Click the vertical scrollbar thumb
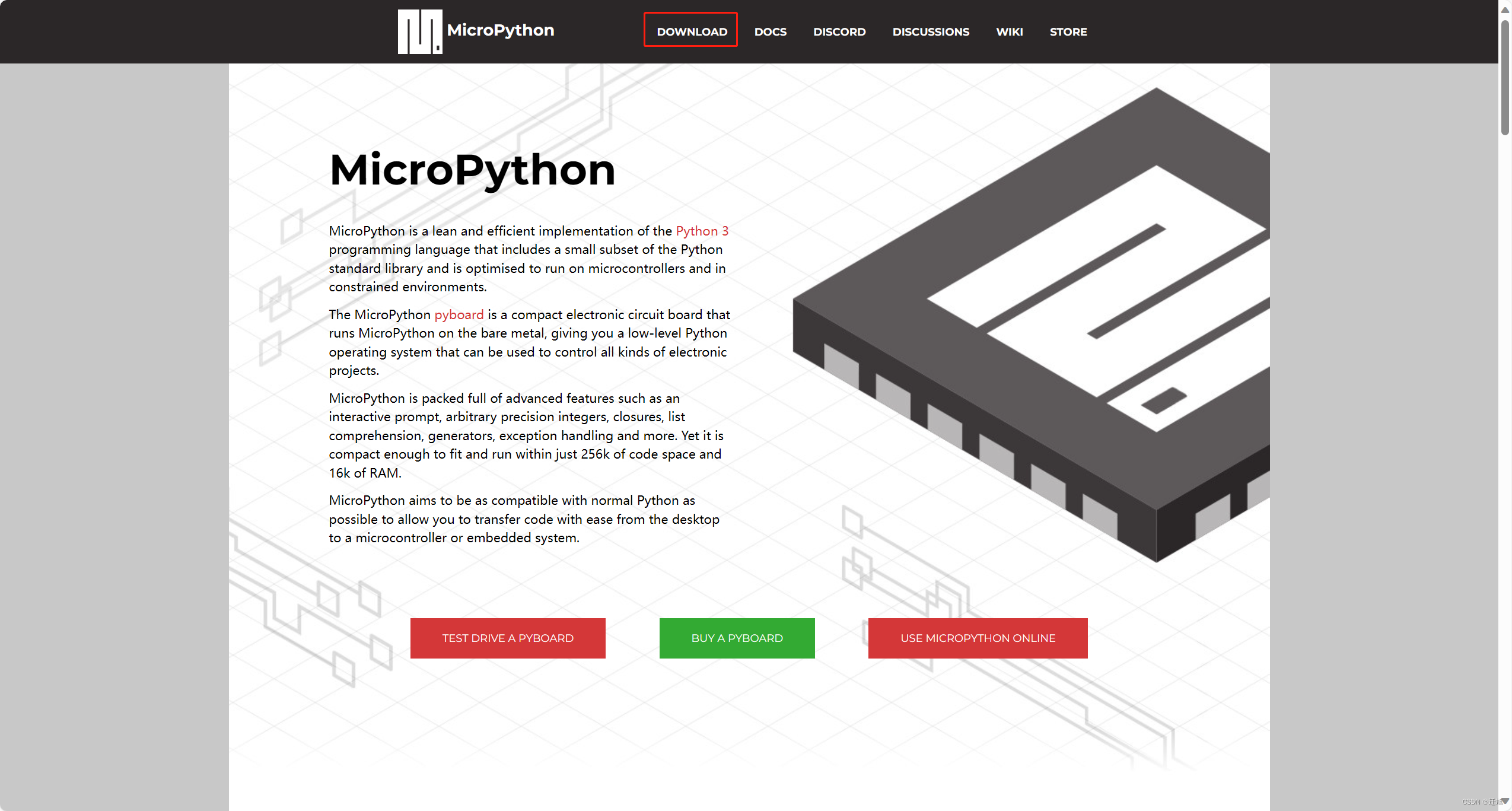 pos(1505,77)
